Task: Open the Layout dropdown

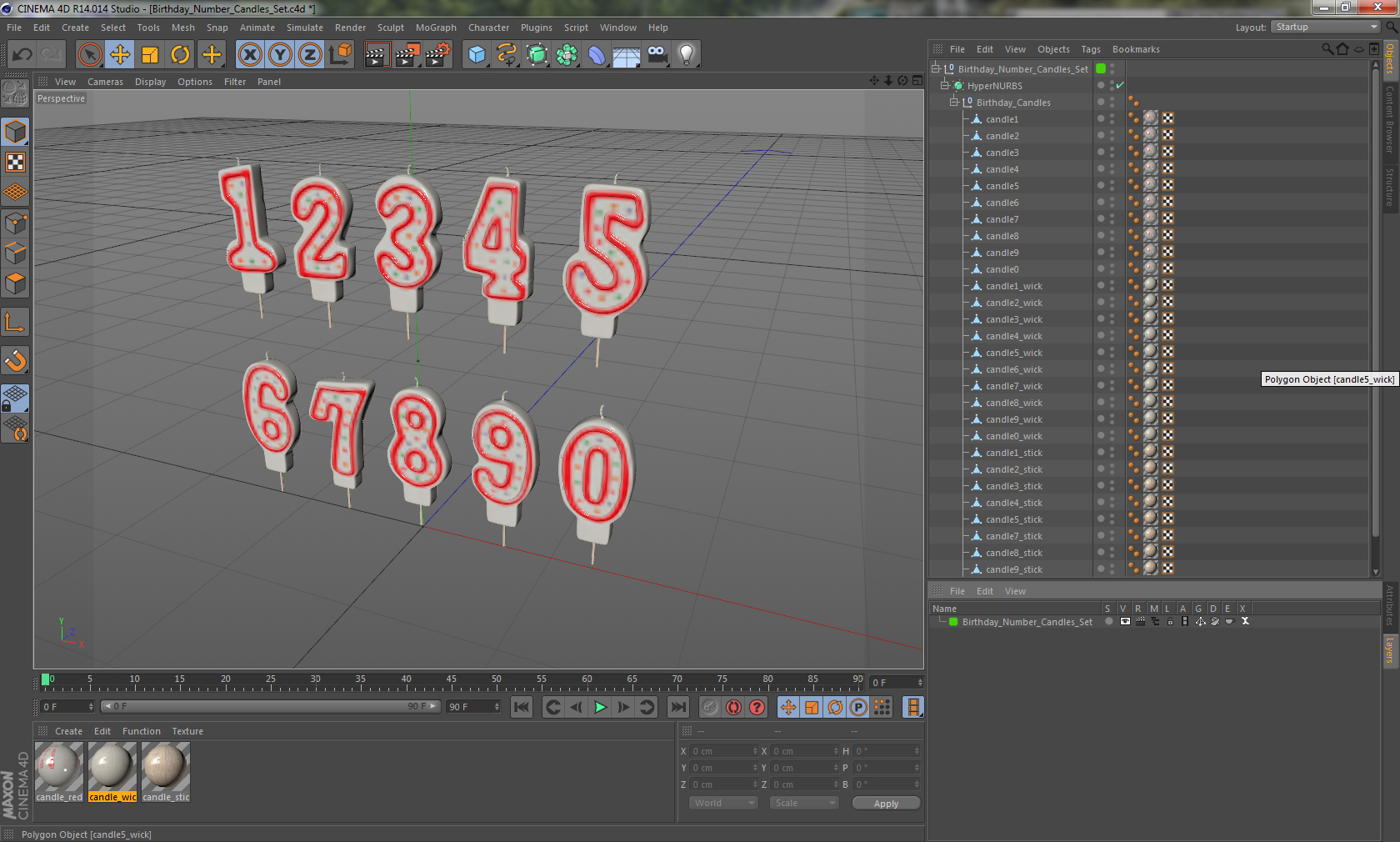Action: tap(1326, 27)
